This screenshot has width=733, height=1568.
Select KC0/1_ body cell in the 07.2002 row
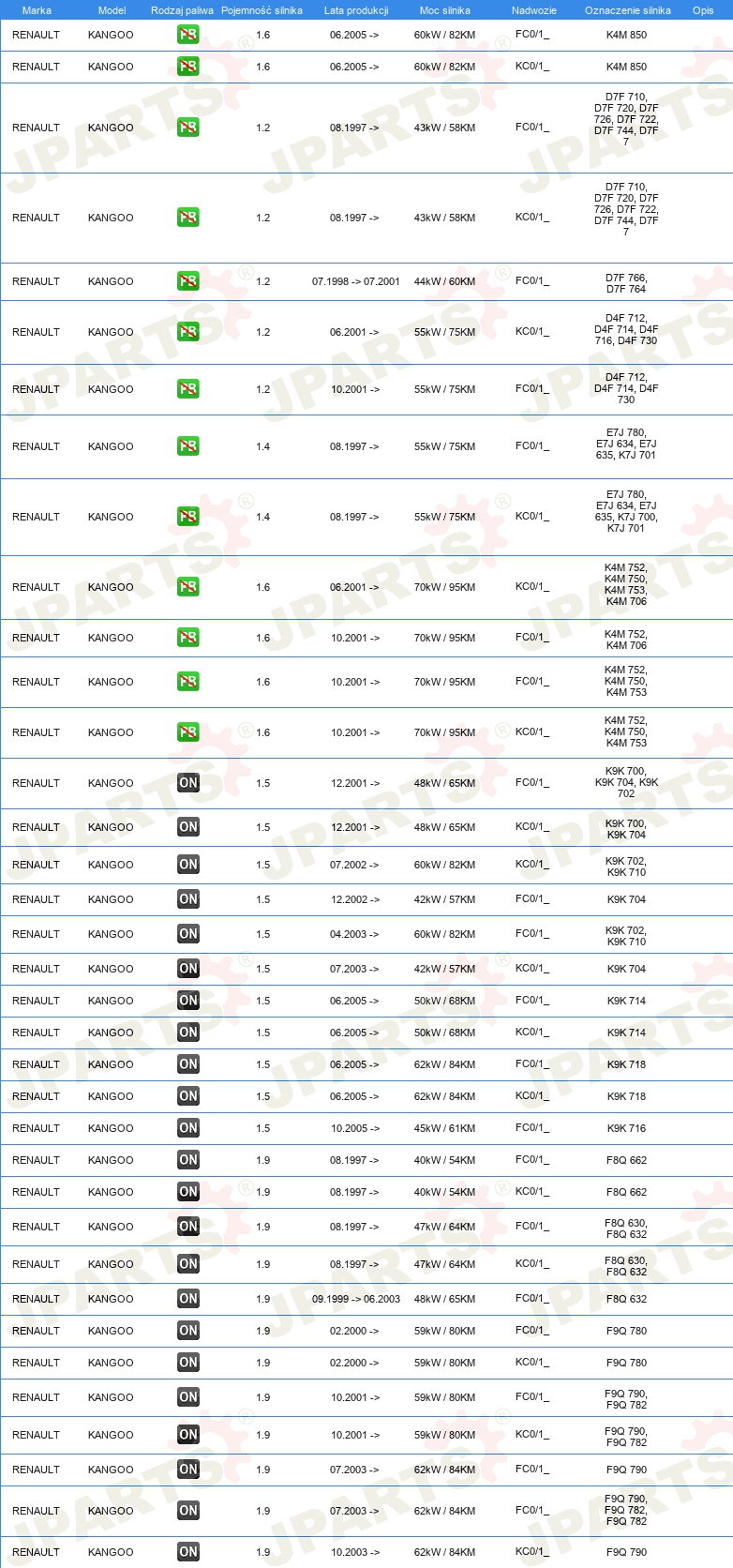532,864
